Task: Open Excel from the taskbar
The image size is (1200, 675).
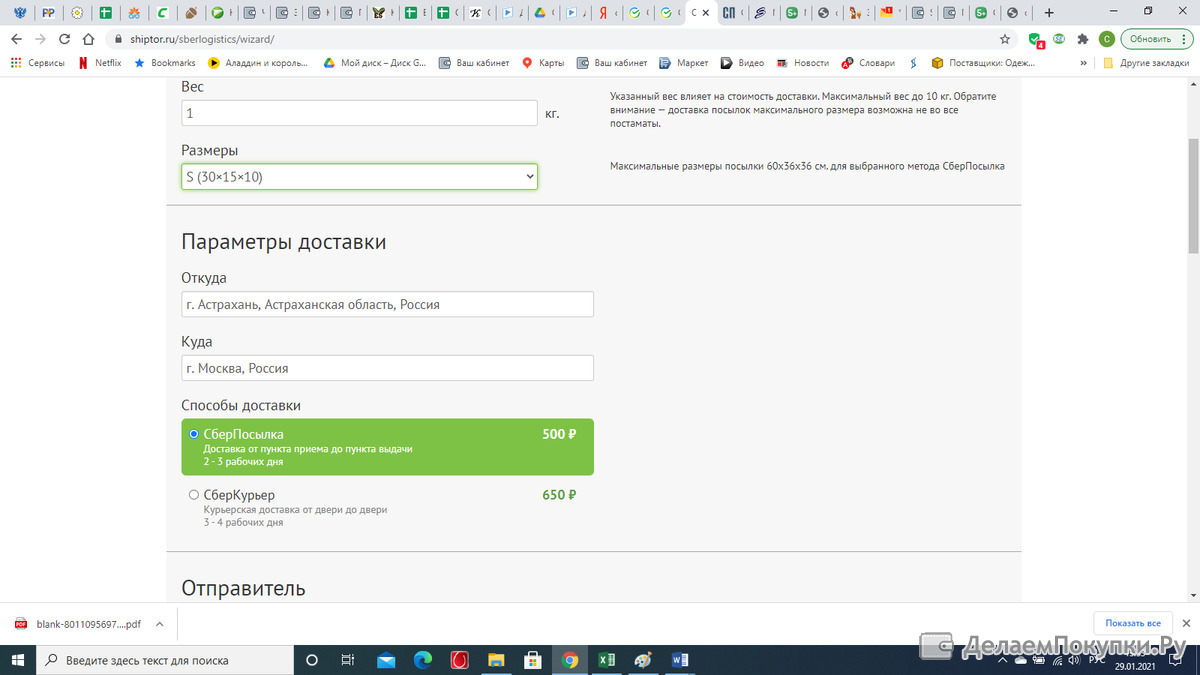Action: 606,660
